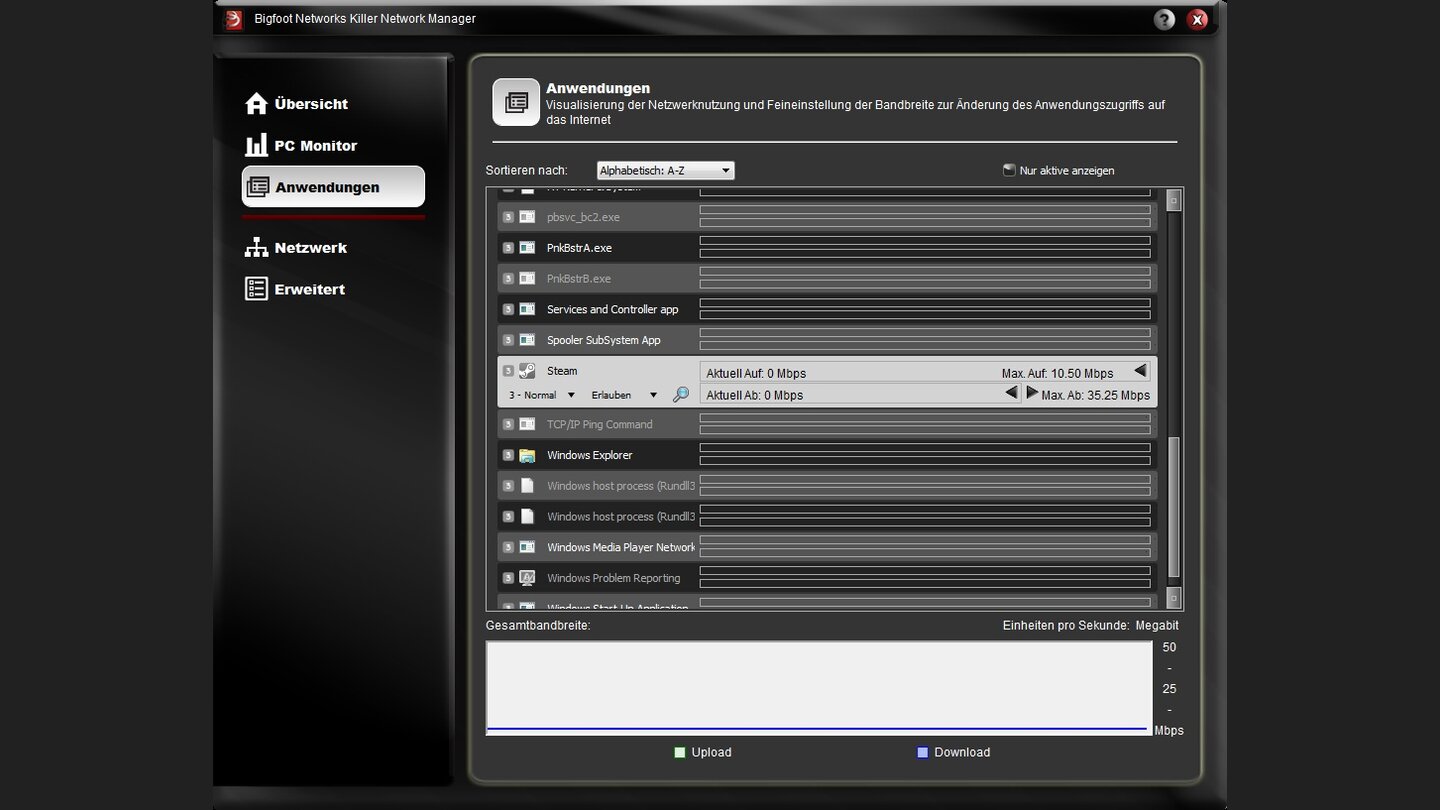This screenshot has height=810, width=1440.
Task: Close the Killer Network Manager window
Action: [x=1197, y=19]
